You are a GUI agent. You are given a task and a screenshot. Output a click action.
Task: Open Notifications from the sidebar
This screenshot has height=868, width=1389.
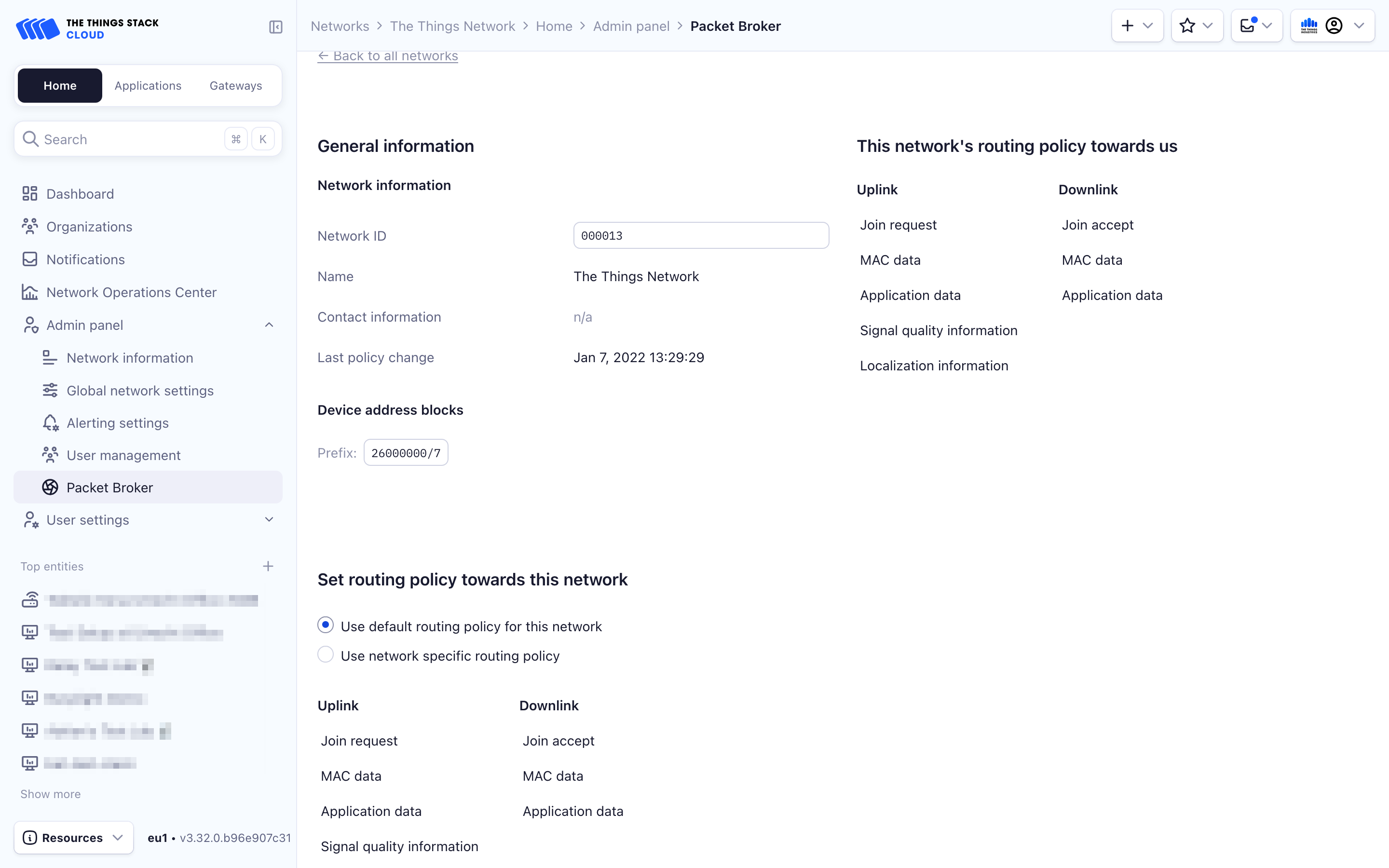(x=85, y=259)
